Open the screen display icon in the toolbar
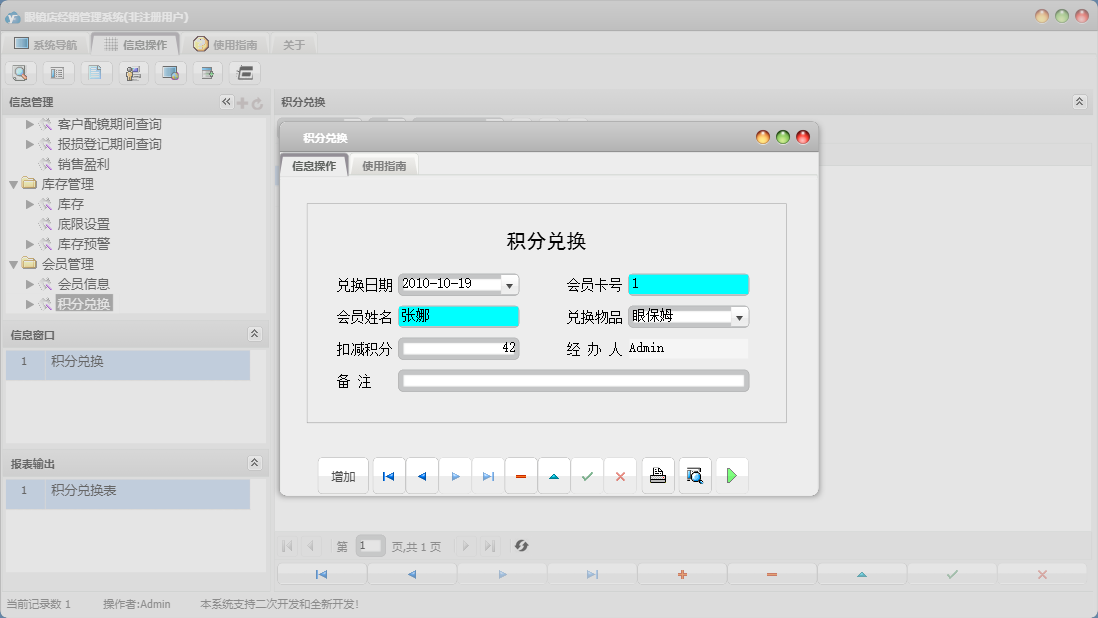 point(170,72)
